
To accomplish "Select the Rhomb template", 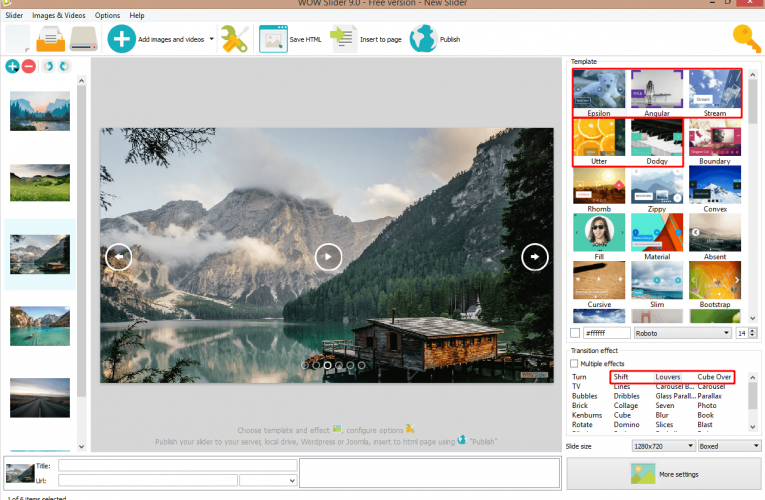I will pos(599,189).
